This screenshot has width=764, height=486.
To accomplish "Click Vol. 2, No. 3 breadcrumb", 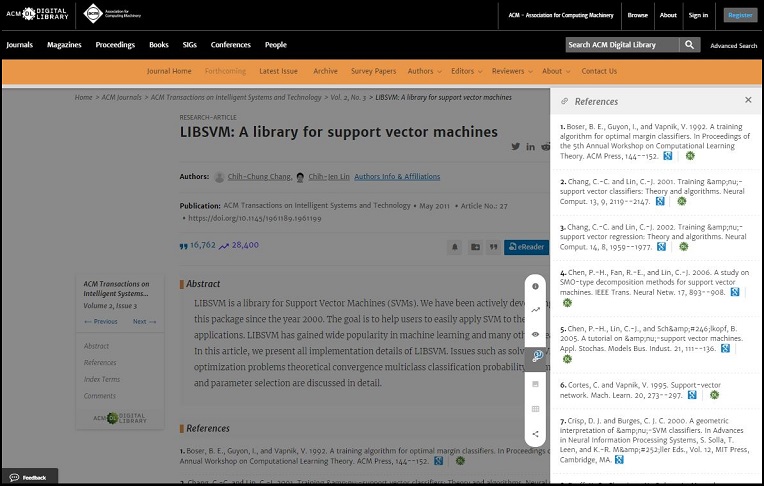I will (x=348, y=97).
